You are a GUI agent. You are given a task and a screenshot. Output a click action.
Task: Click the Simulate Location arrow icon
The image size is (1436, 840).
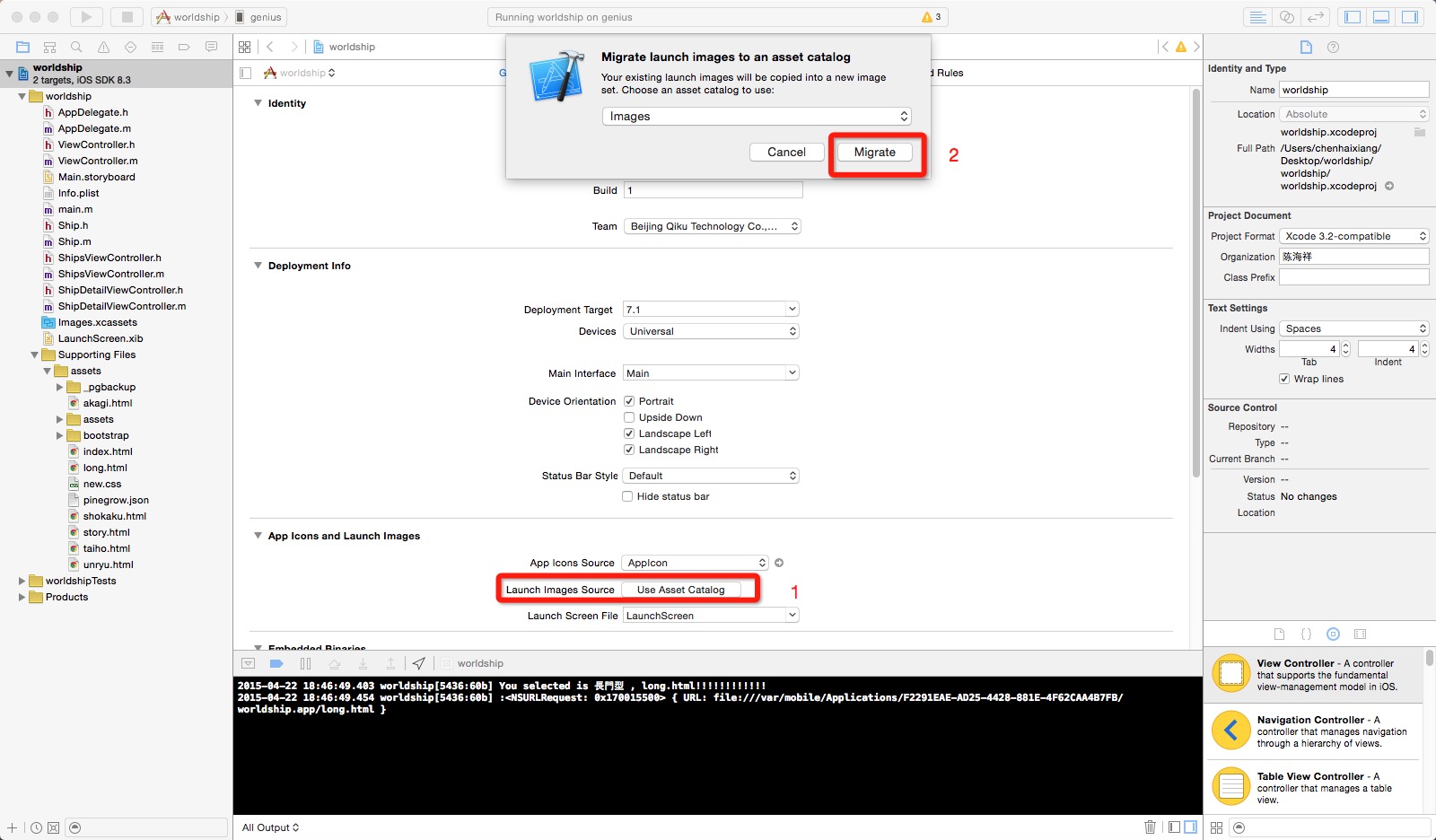[x=419, y=663]
